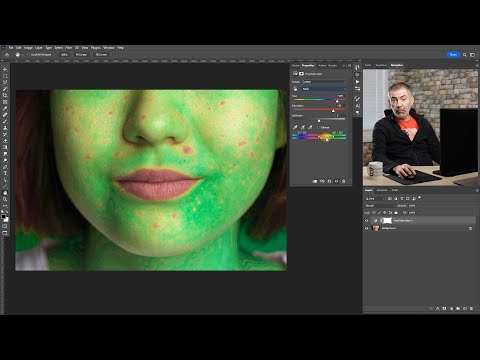The width and height of the screenshot is (480, 360).
Task: Select the Gradient tool
Action: click(5, 147)
